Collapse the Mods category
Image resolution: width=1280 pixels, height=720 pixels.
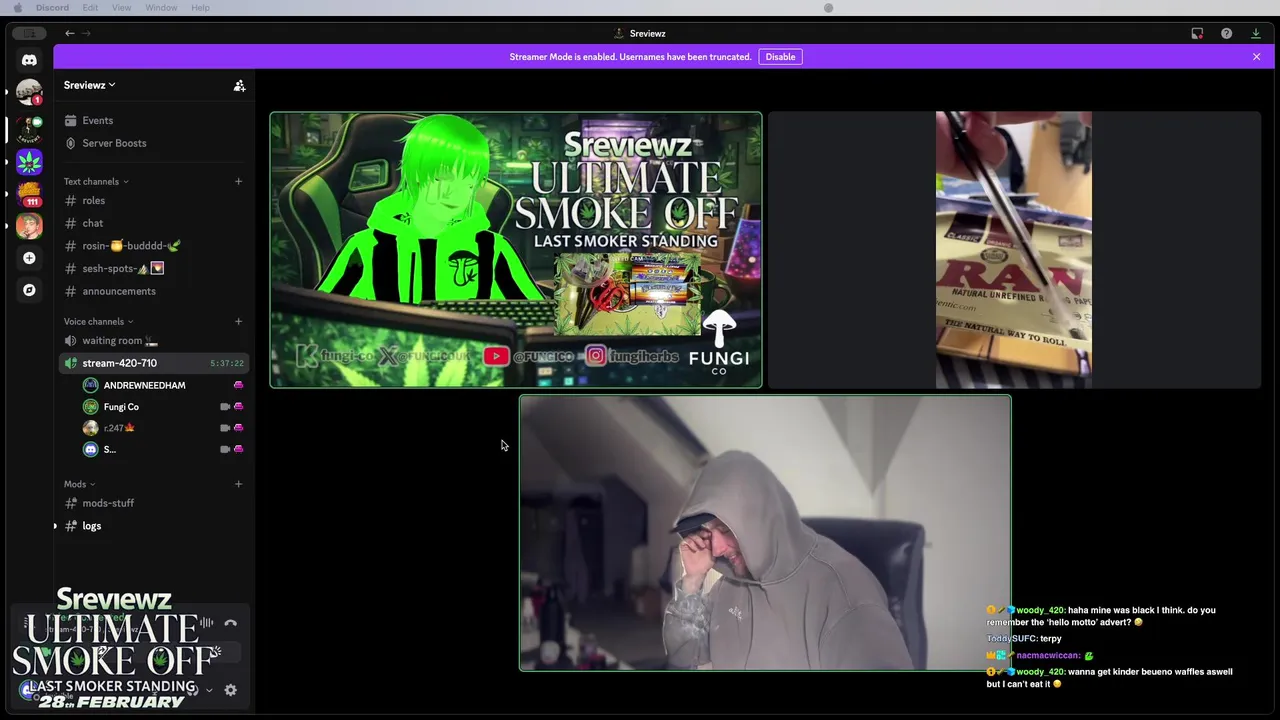(80, 484)
